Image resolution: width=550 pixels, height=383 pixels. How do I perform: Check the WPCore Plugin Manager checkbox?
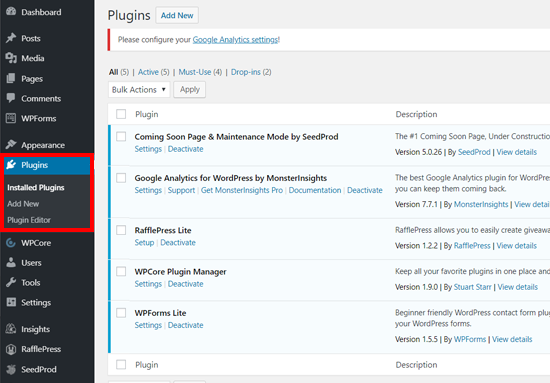[x=121, y=271]
